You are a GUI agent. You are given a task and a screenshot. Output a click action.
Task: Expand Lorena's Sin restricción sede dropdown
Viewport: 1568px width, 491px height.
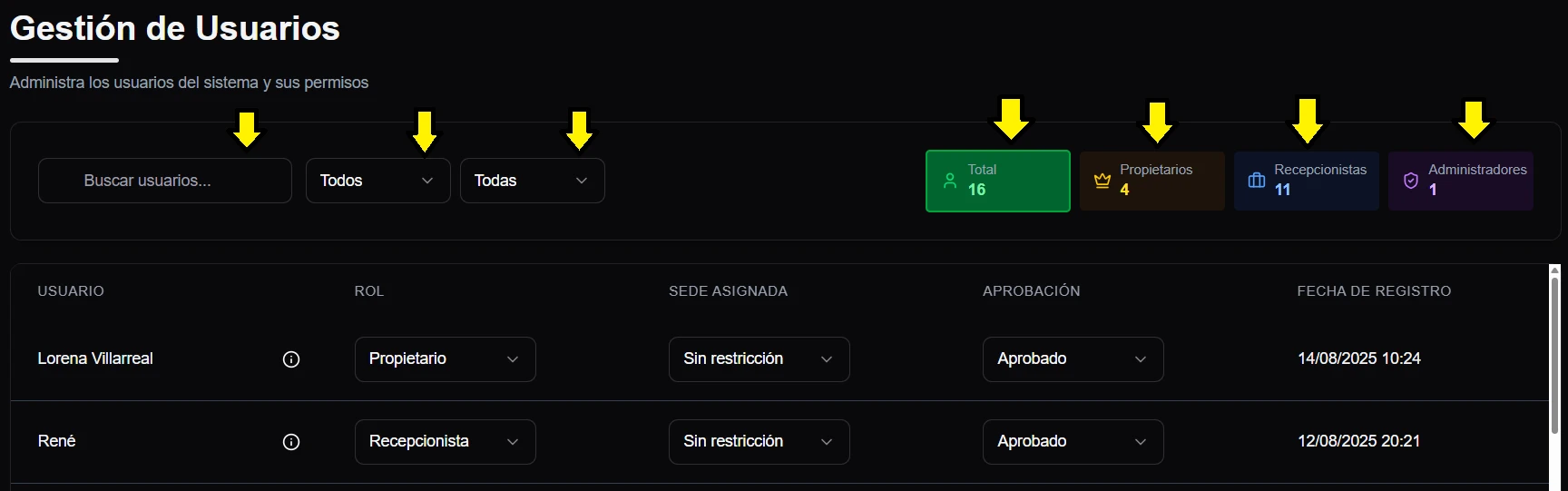[759, 359]
